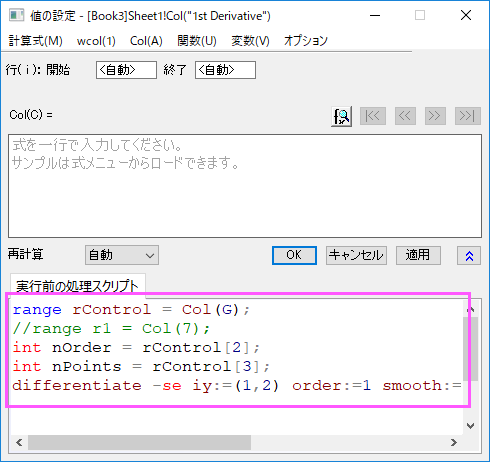Go to next column button
Screen dimensions: 490x462
pyautogui.click(x=435, y=116)
